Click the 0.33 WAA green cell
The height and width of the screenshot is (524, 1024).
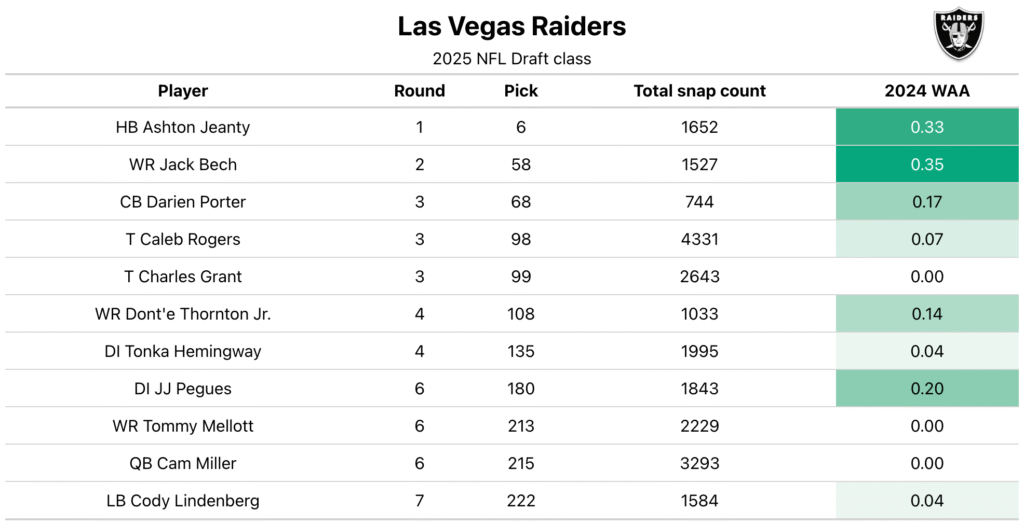tap(927, 127)
